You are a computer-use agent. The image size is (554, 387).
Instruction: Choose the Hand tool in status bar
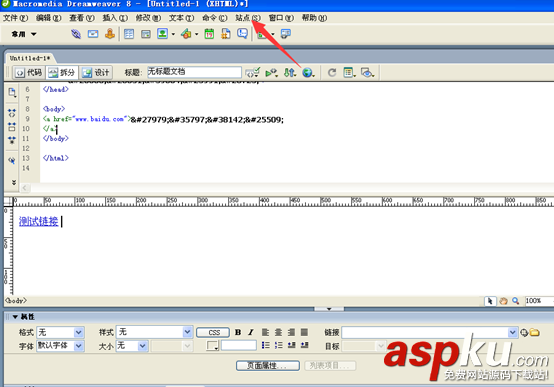[x=503, y=301]
